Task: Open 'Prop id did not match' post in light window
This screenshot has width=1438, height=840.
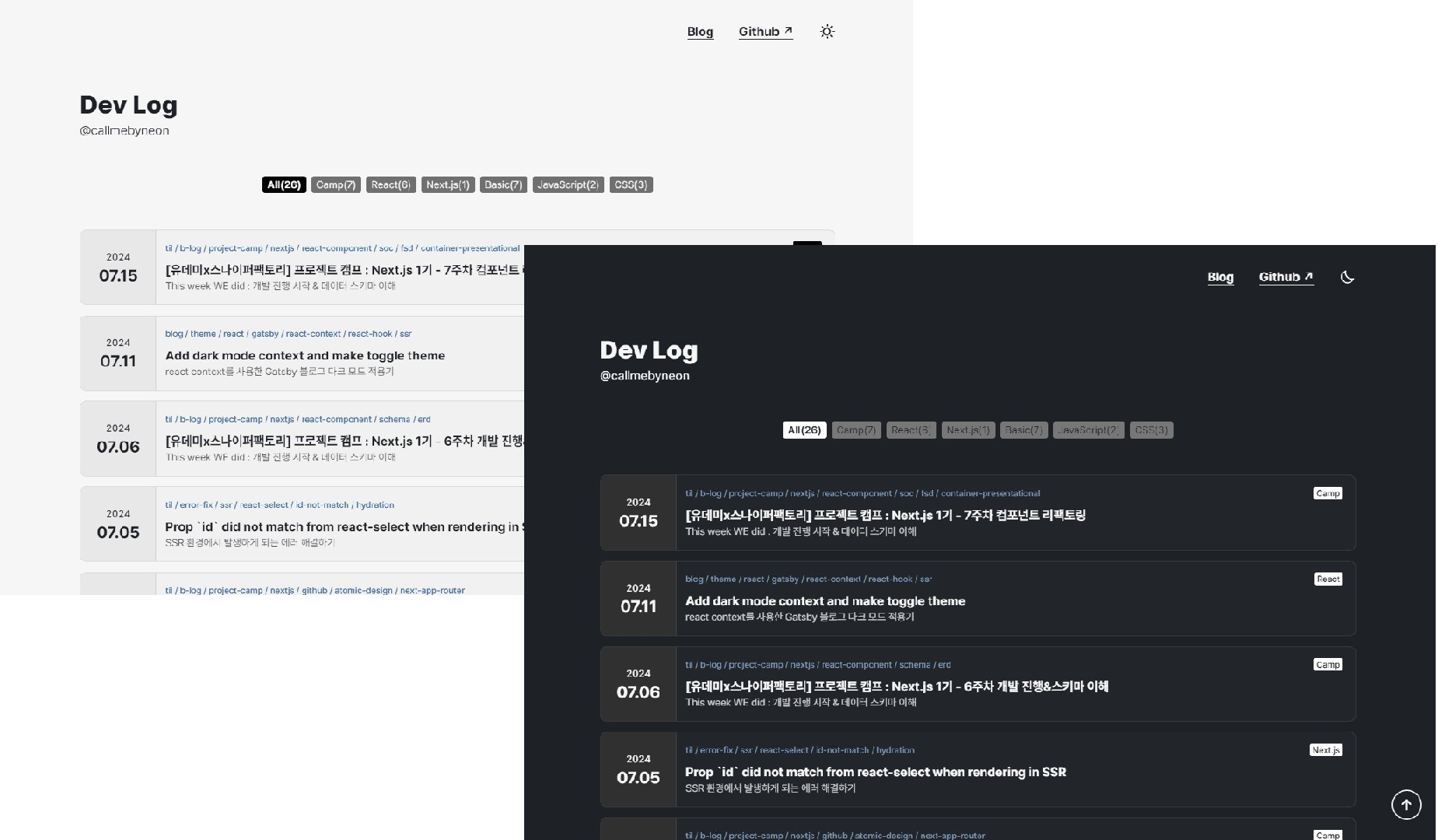Action: [x=344, y=527]
